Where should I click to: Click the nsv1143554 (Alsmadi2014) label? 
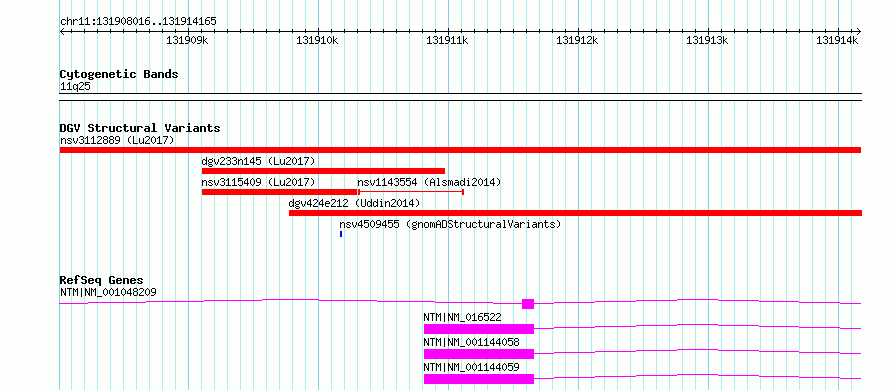tap(429, 182)
